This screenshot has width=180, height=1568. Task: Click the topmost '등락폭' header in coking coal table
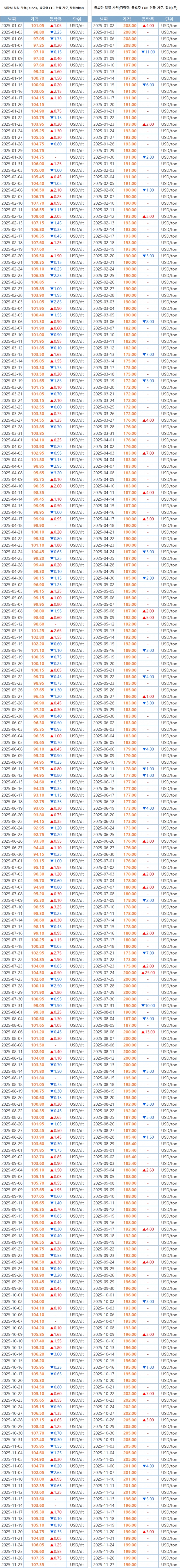[x=148, y=19]
